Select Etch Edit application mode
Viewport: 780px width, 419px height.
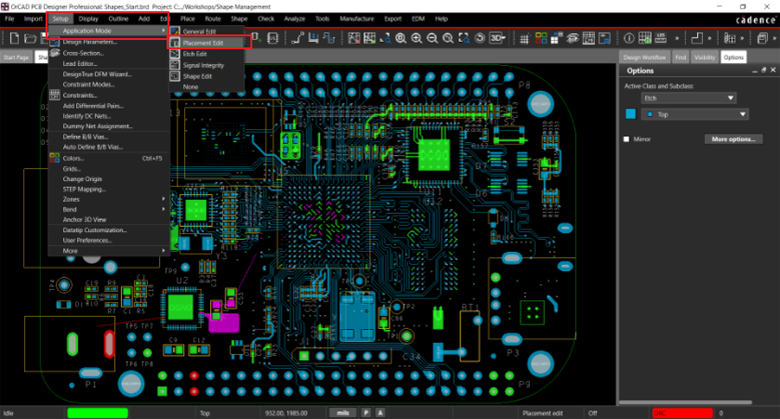tap(207, 54)
